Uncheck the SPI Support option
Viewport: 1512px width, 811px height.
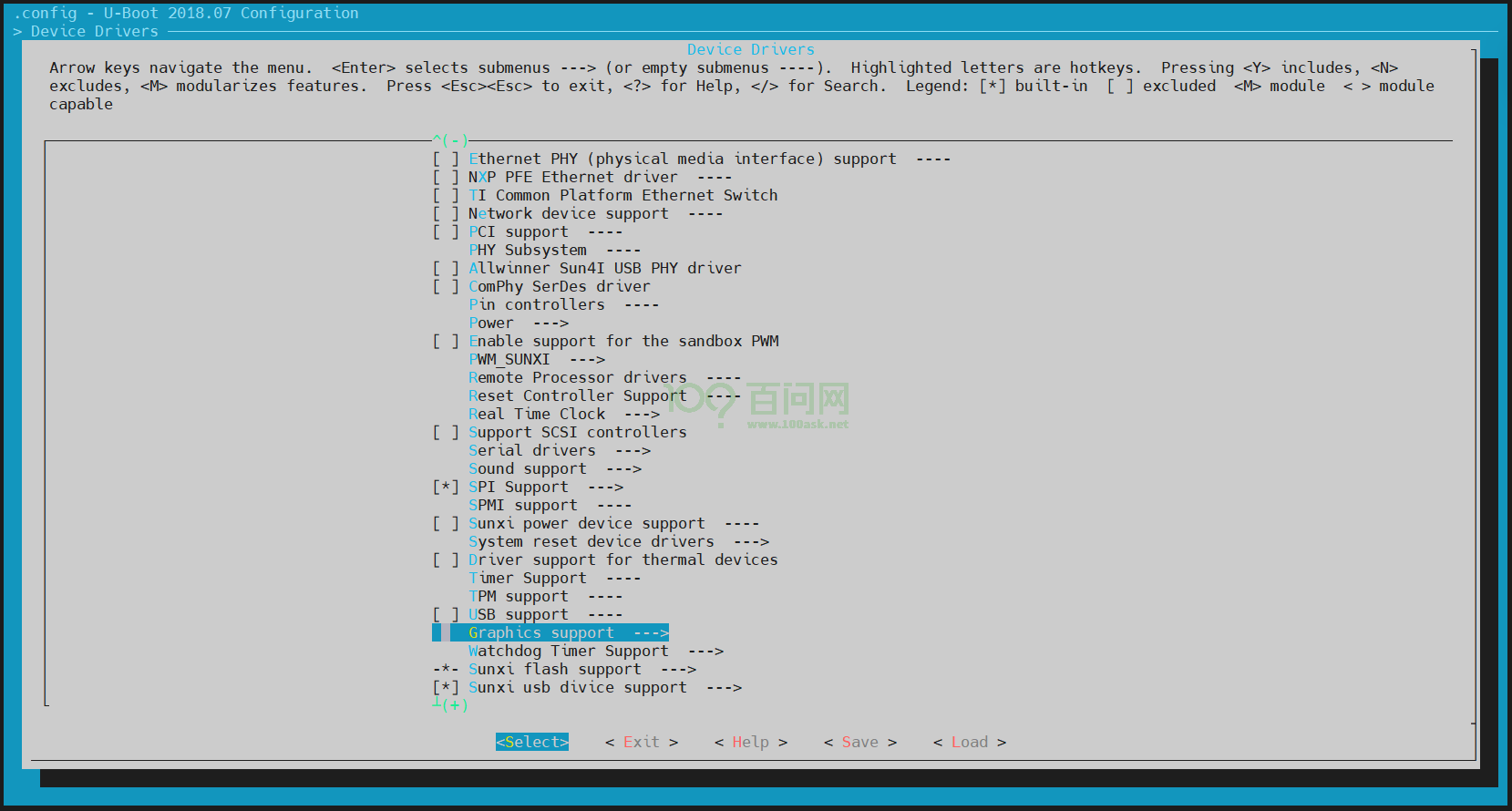[446, 488]
